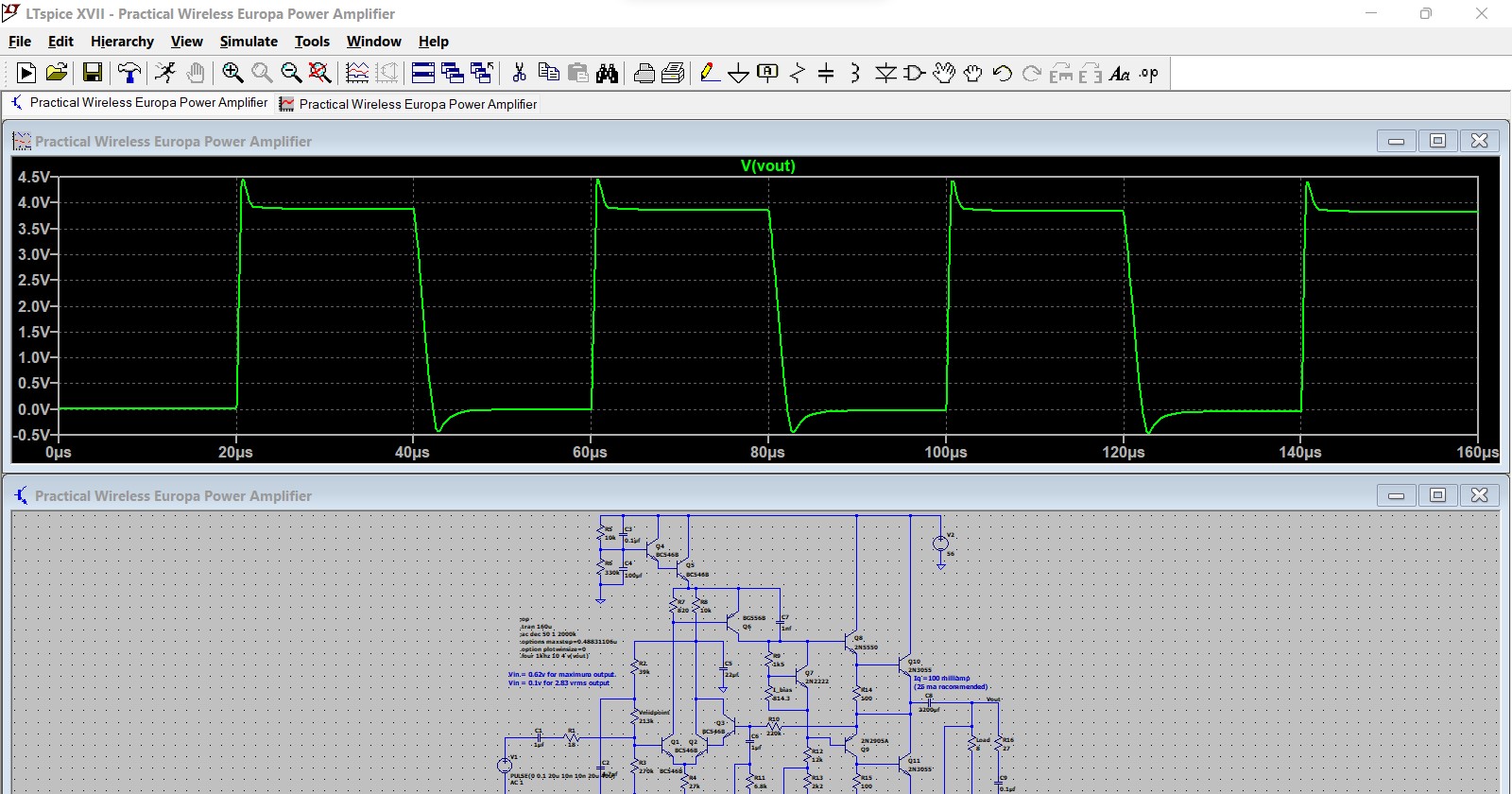
Task: Select the Move hand tool
Action: pos(944,73)
